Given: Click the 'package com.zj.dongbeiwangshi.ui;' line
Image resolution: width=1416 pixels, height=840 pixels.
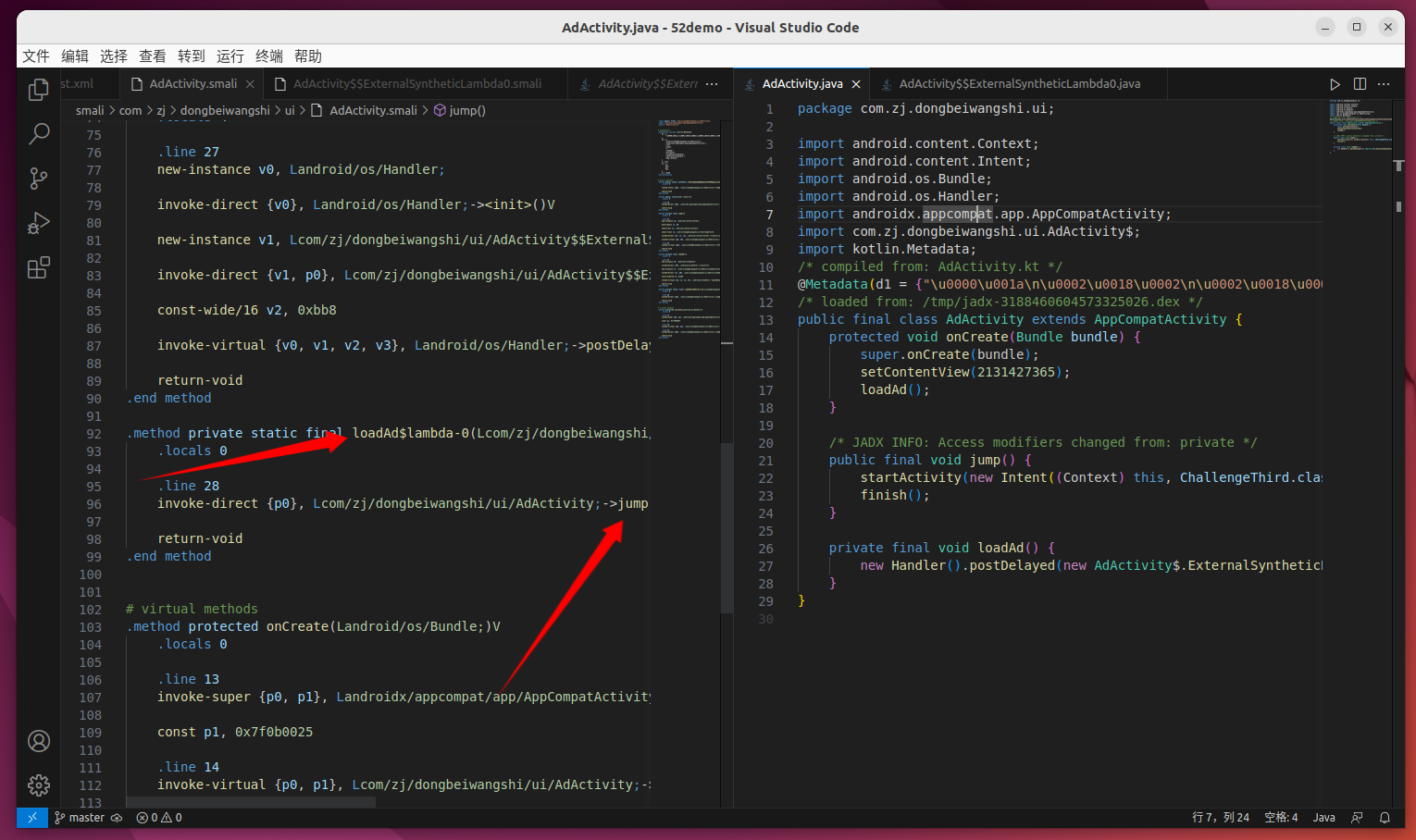Looking at the screenshot, I should click(925, 109).
